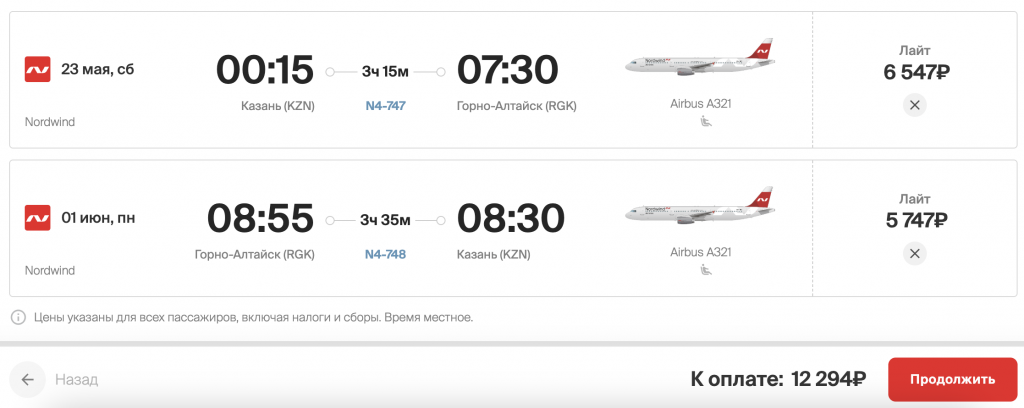The image size is (1024, 408).
Task: Click the seat icon under second Airbus A321
Action: point(706,270)
